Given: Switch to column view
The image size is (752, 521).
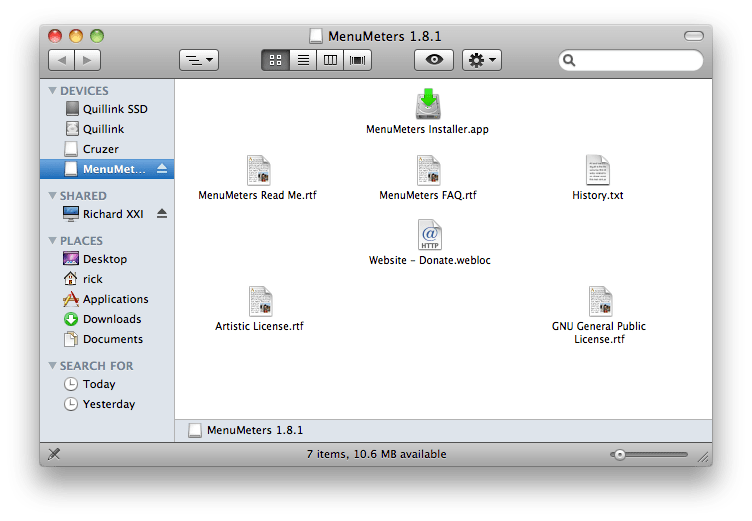Looking at the screenshot, I should pos(330,60).
